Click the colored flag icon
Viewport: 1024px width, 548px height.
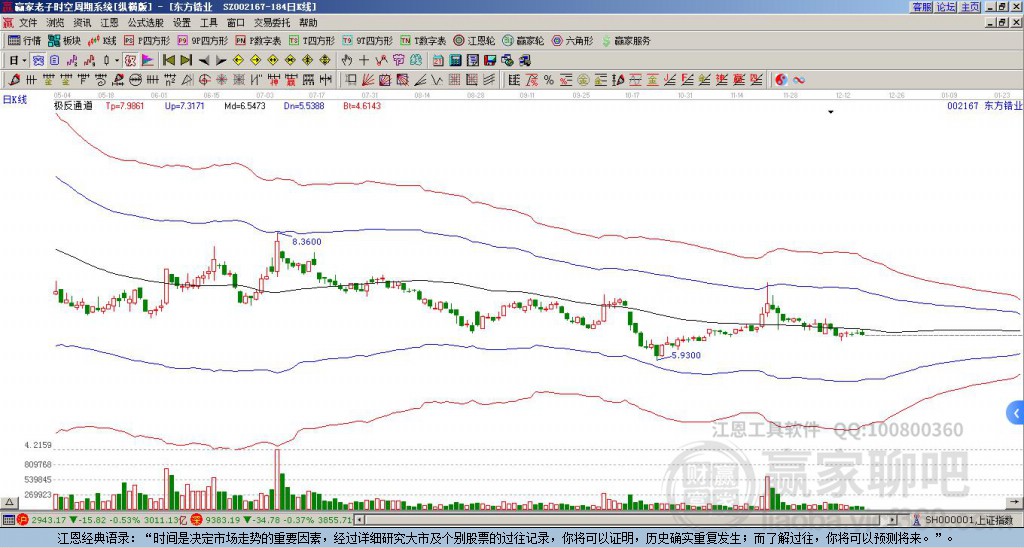[148, 61]
